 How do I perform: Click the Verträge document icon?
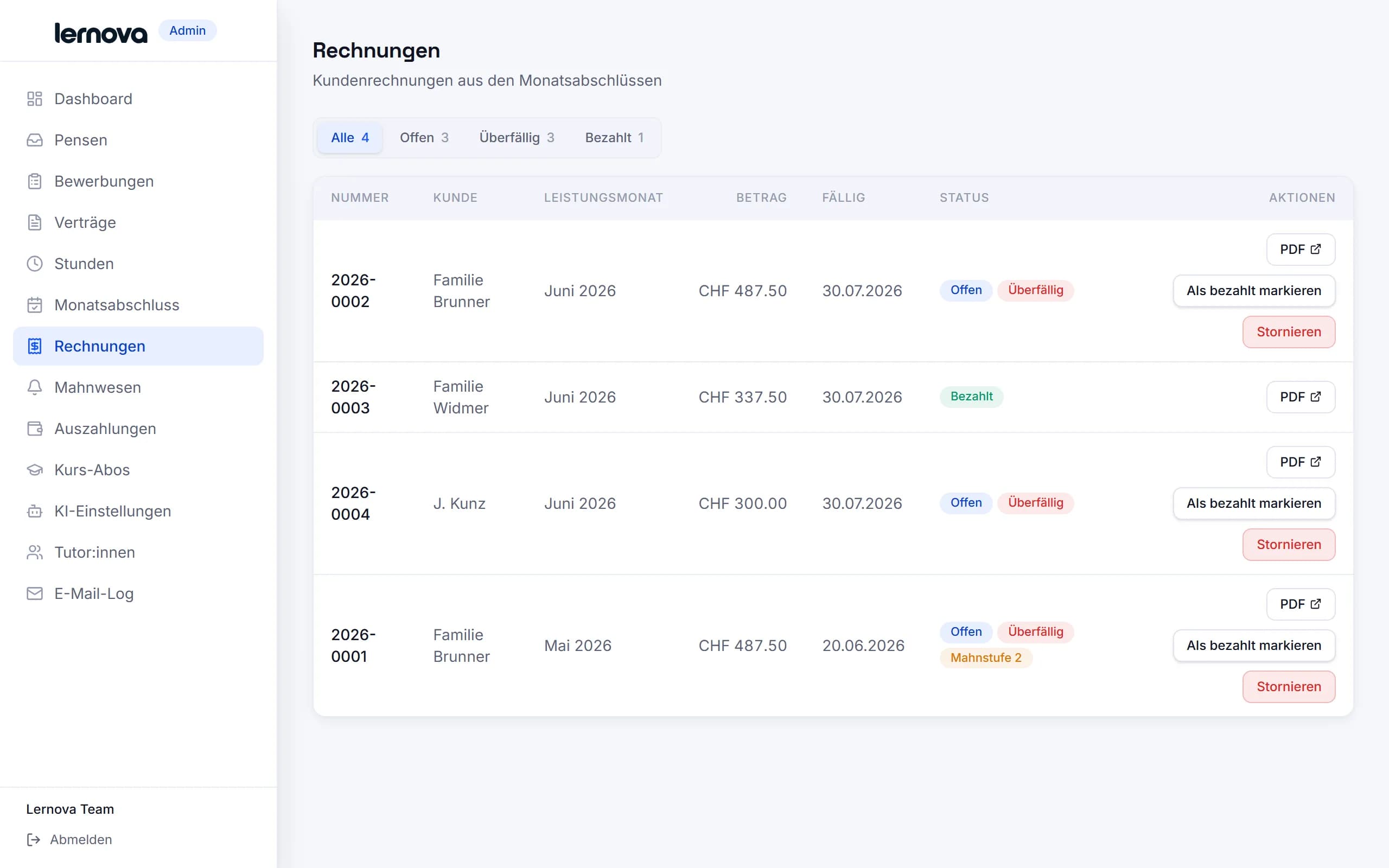click(34, 223)
